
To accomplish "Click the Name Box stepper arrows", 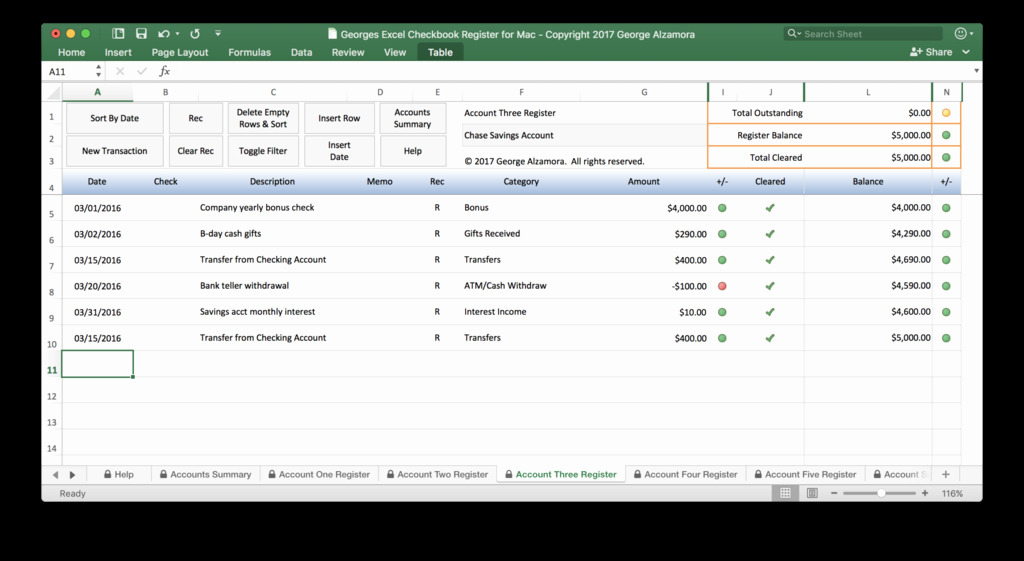I will 98,71.
